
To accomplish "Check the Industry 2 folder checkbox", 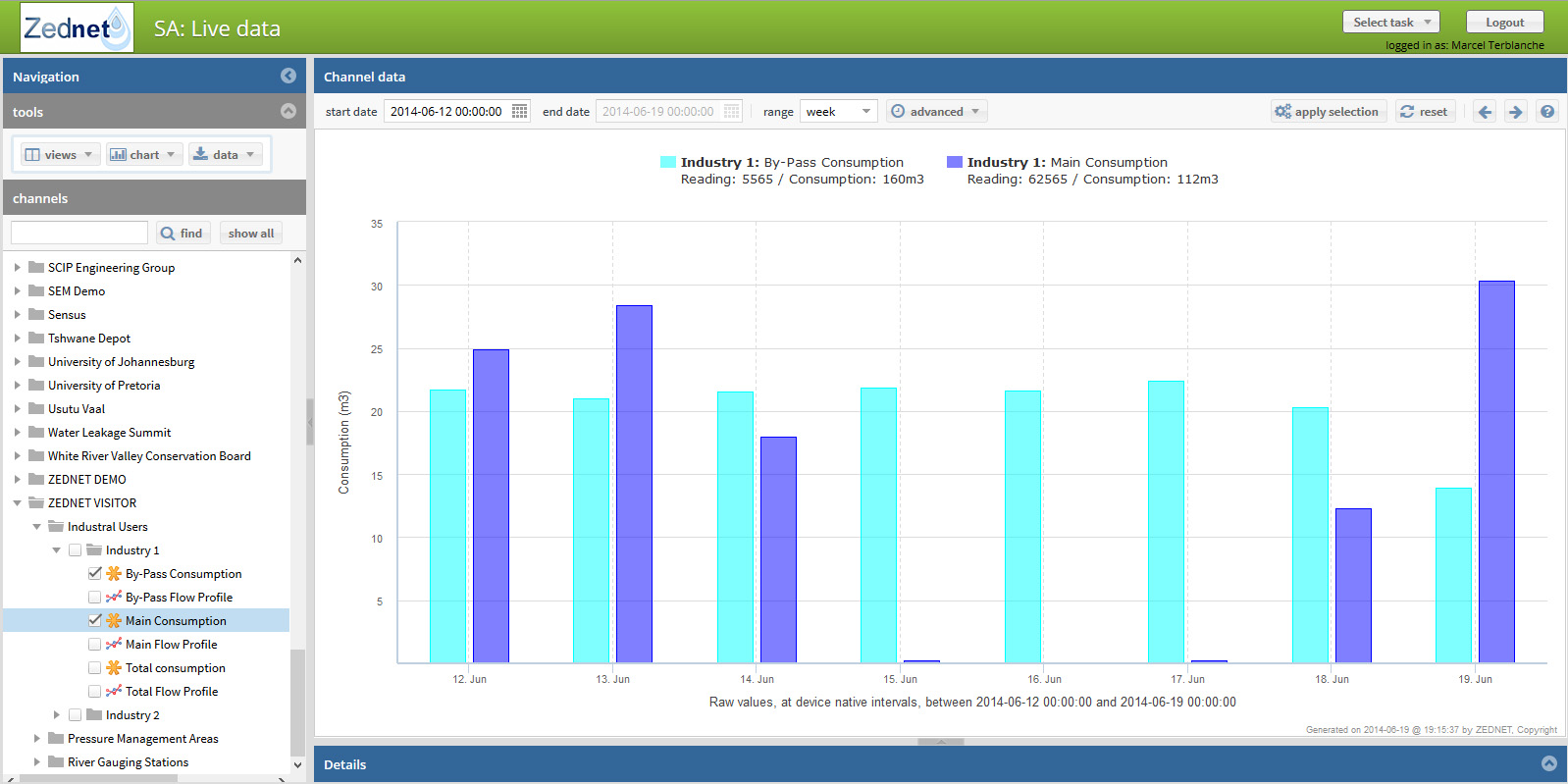I will [x=75, y=714].
